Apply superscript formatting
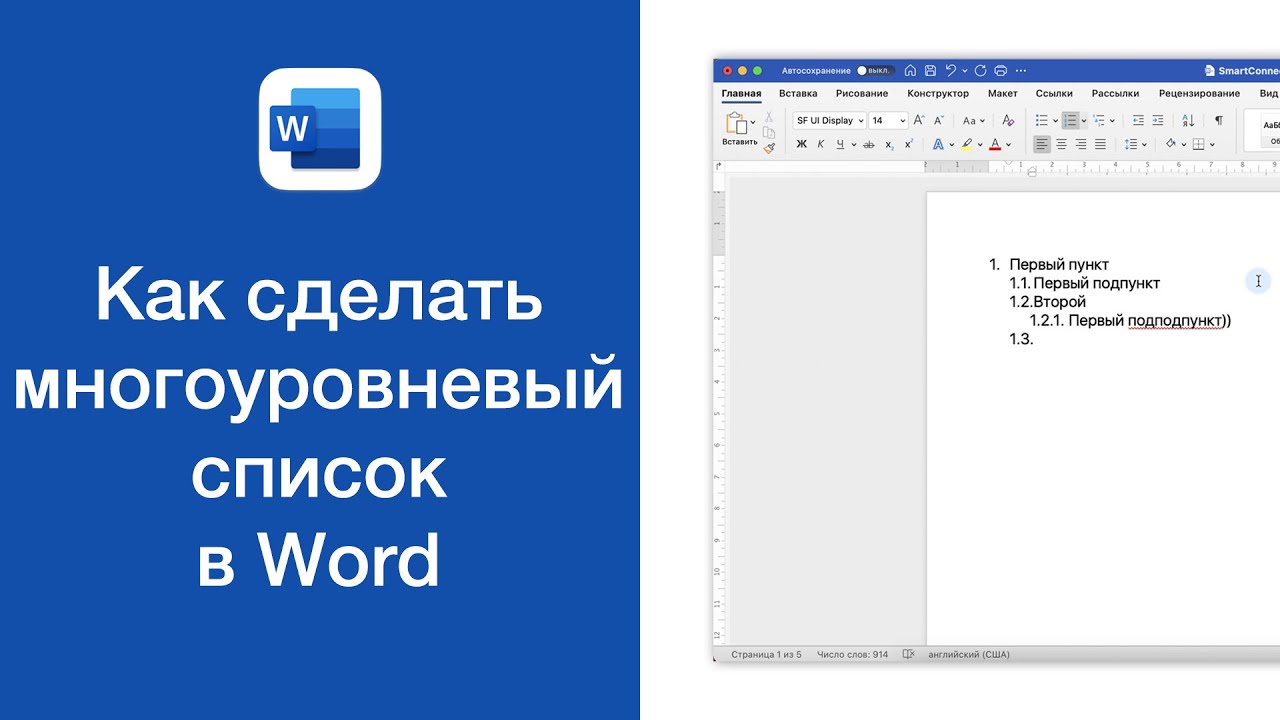Viewport: 1280px width, 720px height. coord(908,144)
